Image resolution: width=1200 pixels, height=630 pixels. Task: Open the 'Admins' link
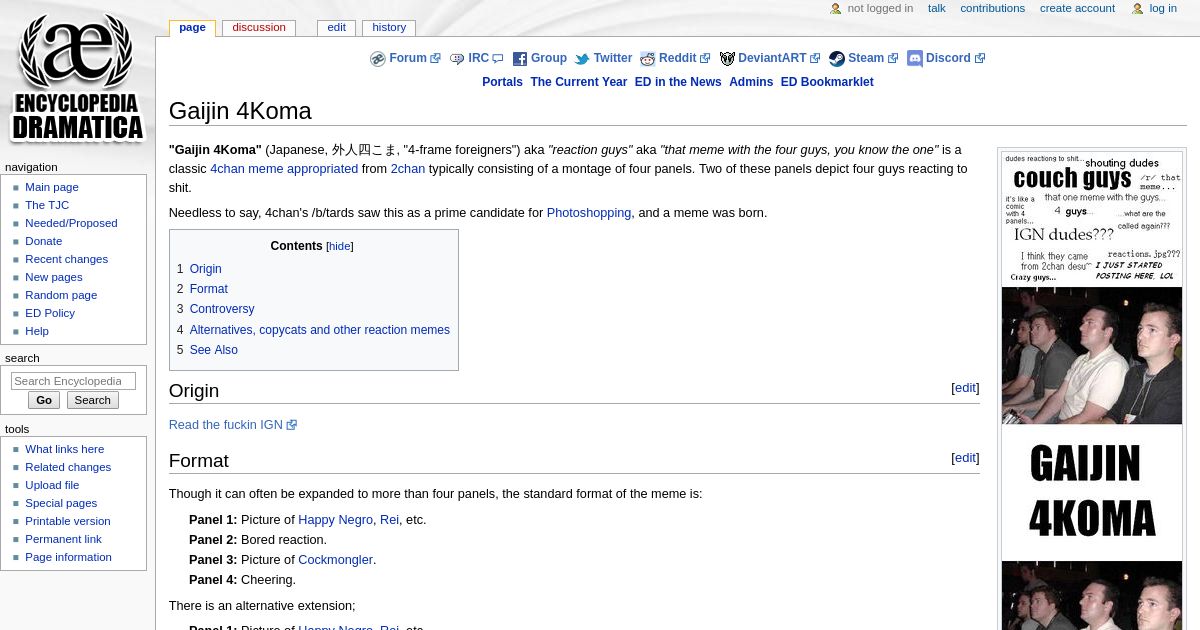coord(751,82)
